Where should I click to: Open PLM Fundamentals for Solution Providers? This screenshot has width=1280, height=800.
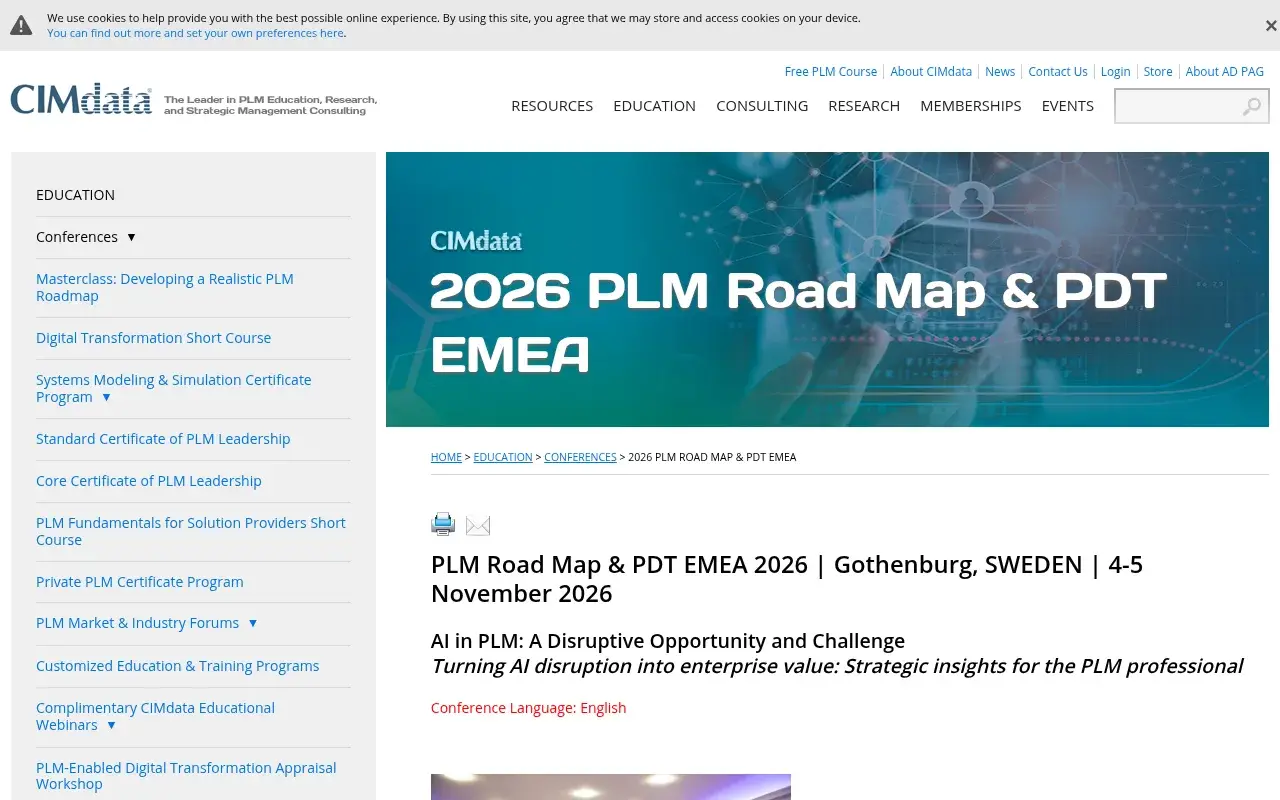point(191,531)
